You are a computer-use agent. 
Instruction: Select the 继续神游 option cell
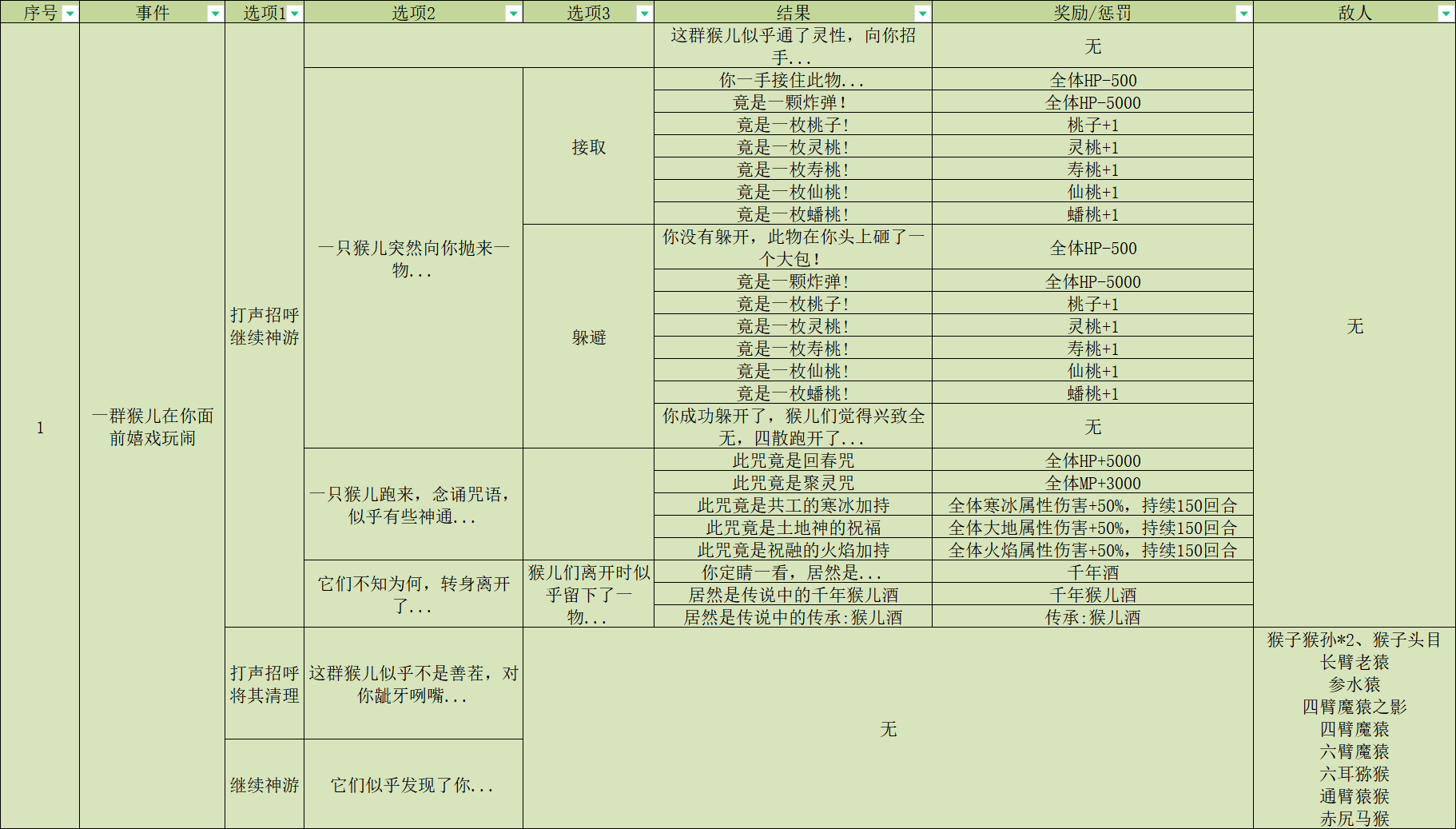tap(265, 784)
